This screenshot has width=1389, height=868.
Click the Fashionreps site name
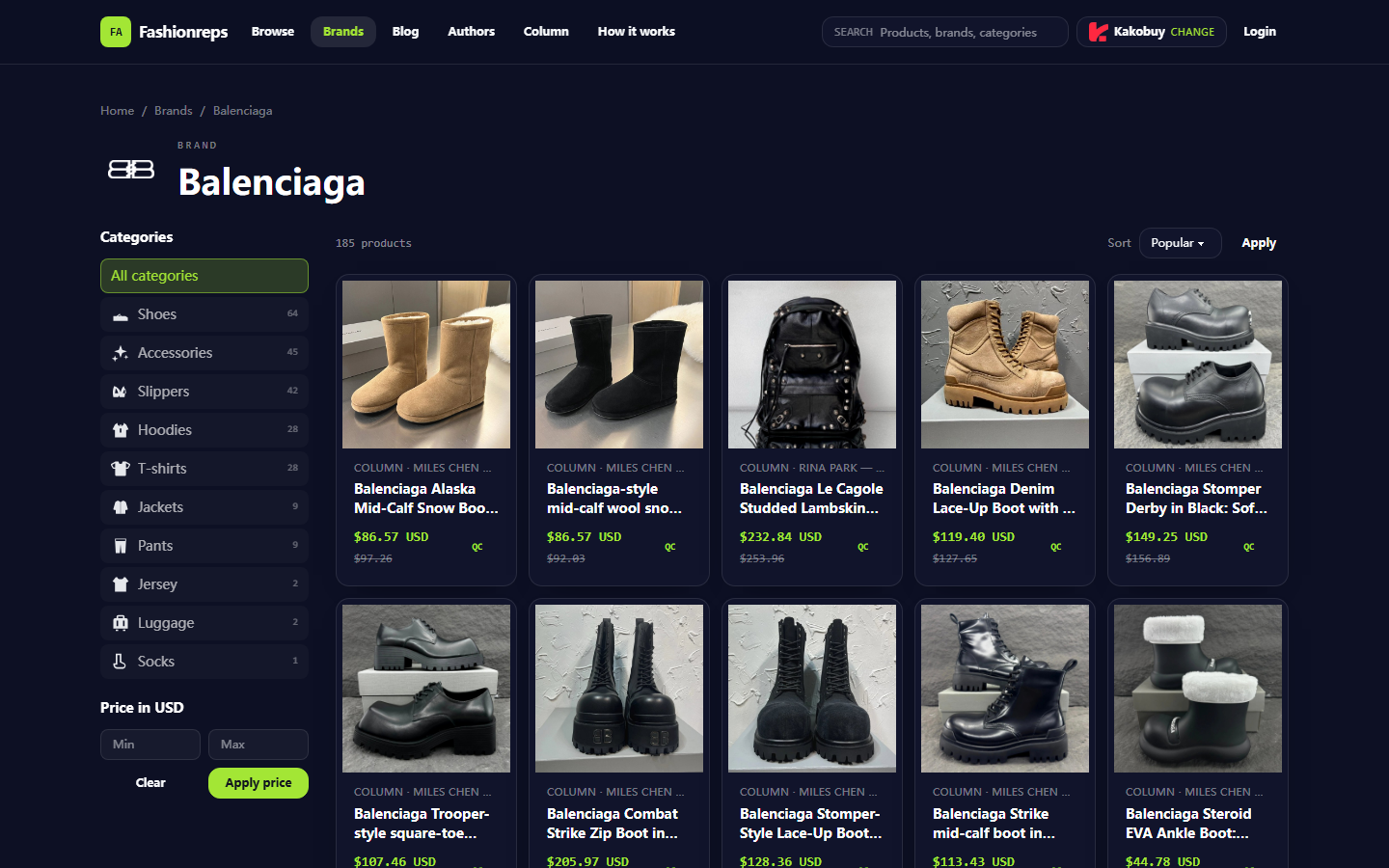[x=183, y=32]
